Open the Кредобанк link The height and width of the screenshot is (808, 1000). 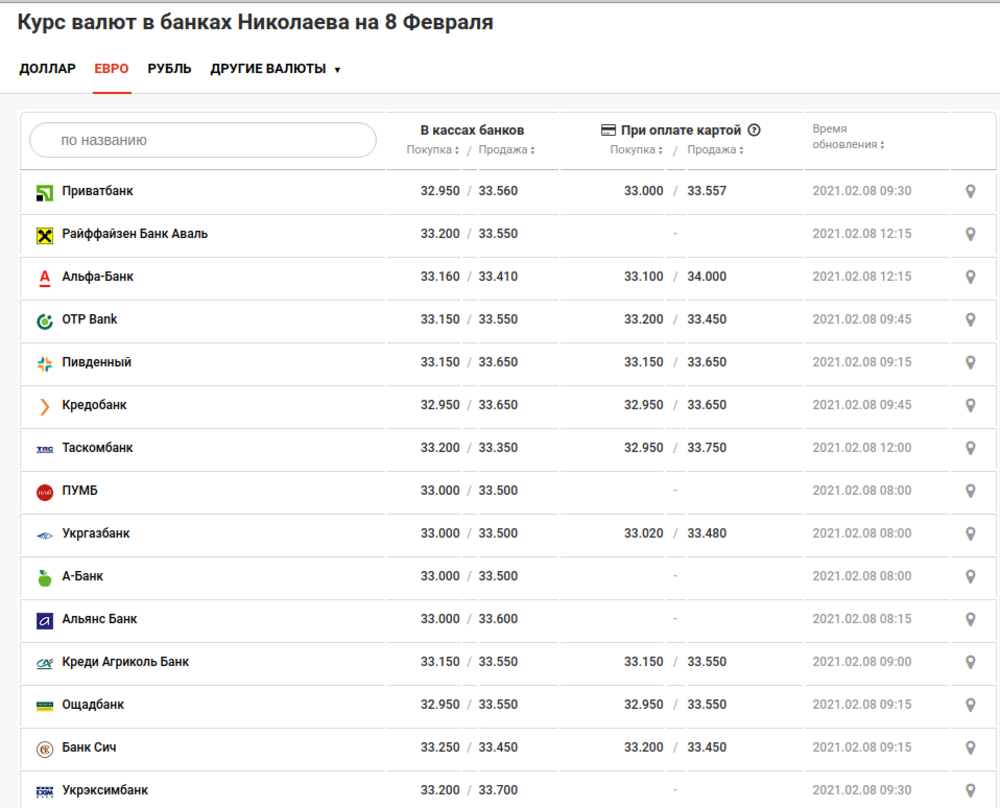tap(94, 405)
